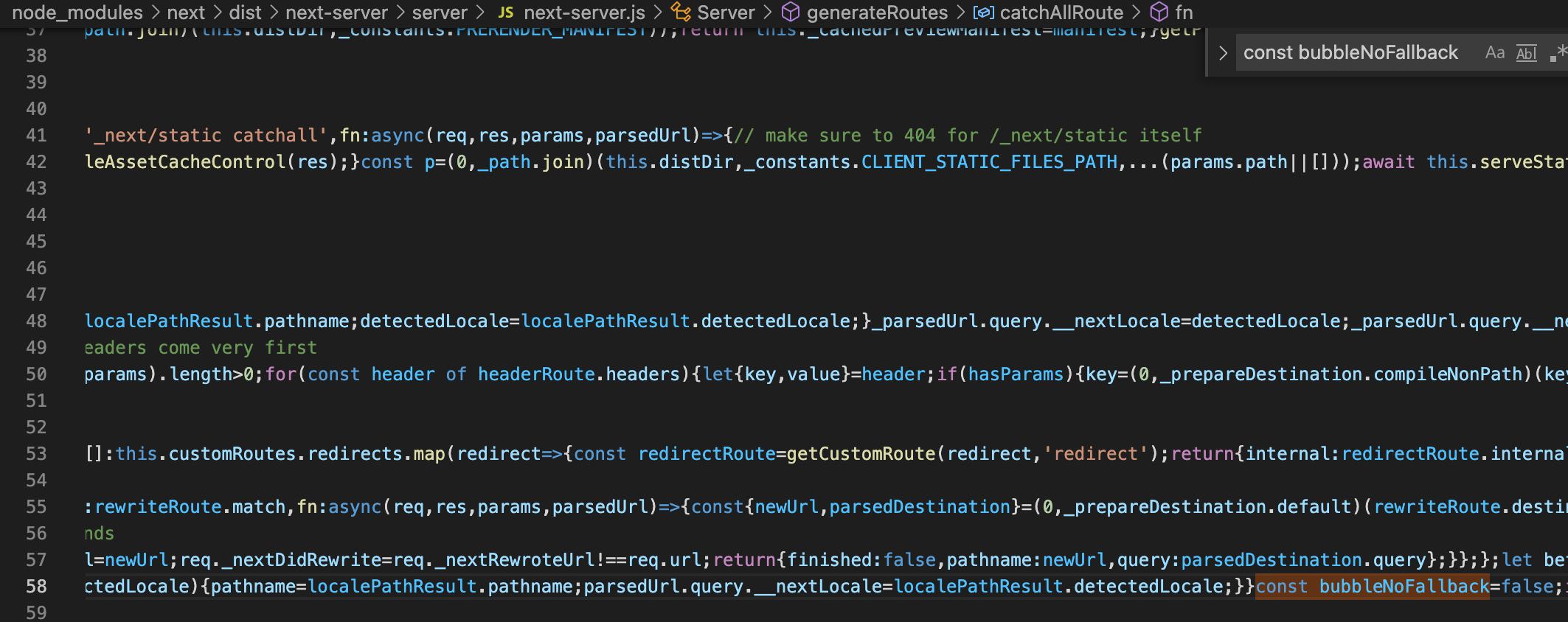Toggle Match Case in find widget

pos(1494,53)
